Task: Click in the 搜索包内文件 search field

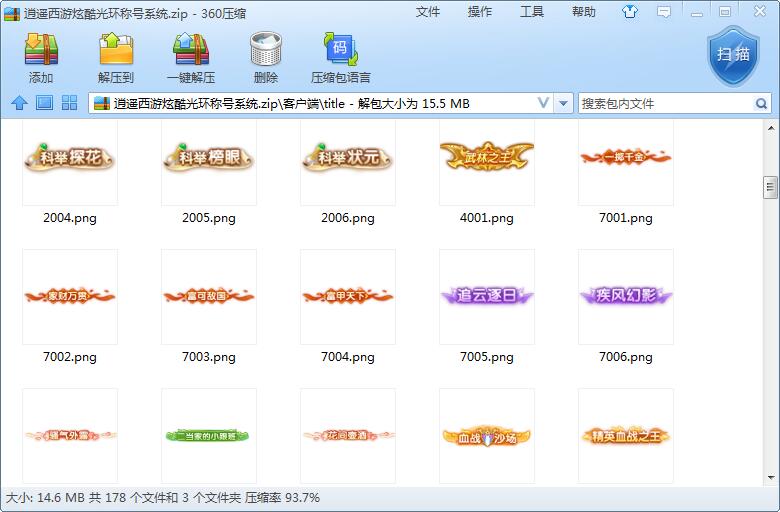Action: (x=664, y=103)
